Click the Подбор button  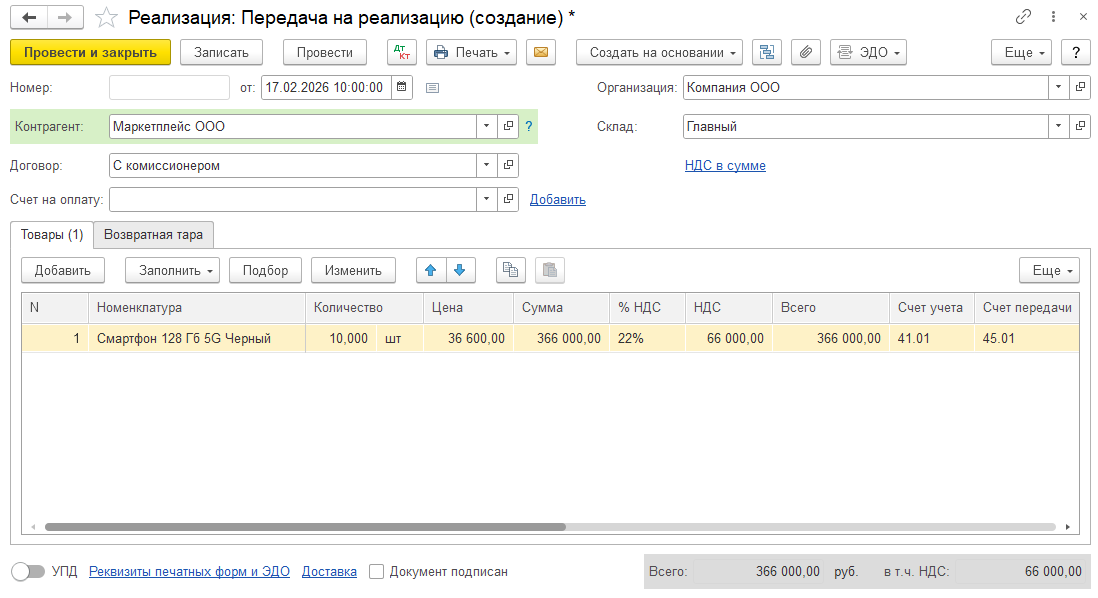tap(265, 270)
